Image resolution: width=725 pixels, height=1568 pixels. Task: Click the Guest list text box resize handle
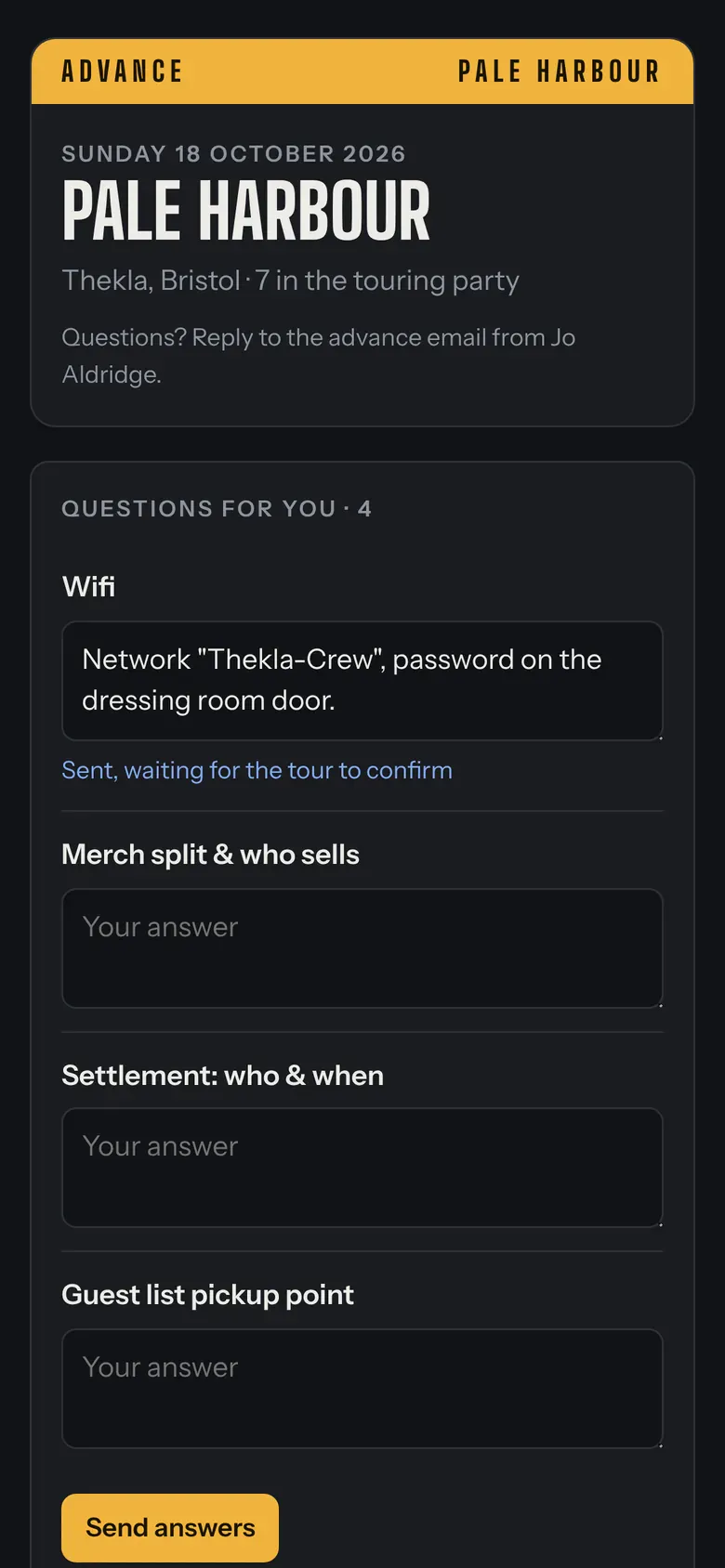659,1444
